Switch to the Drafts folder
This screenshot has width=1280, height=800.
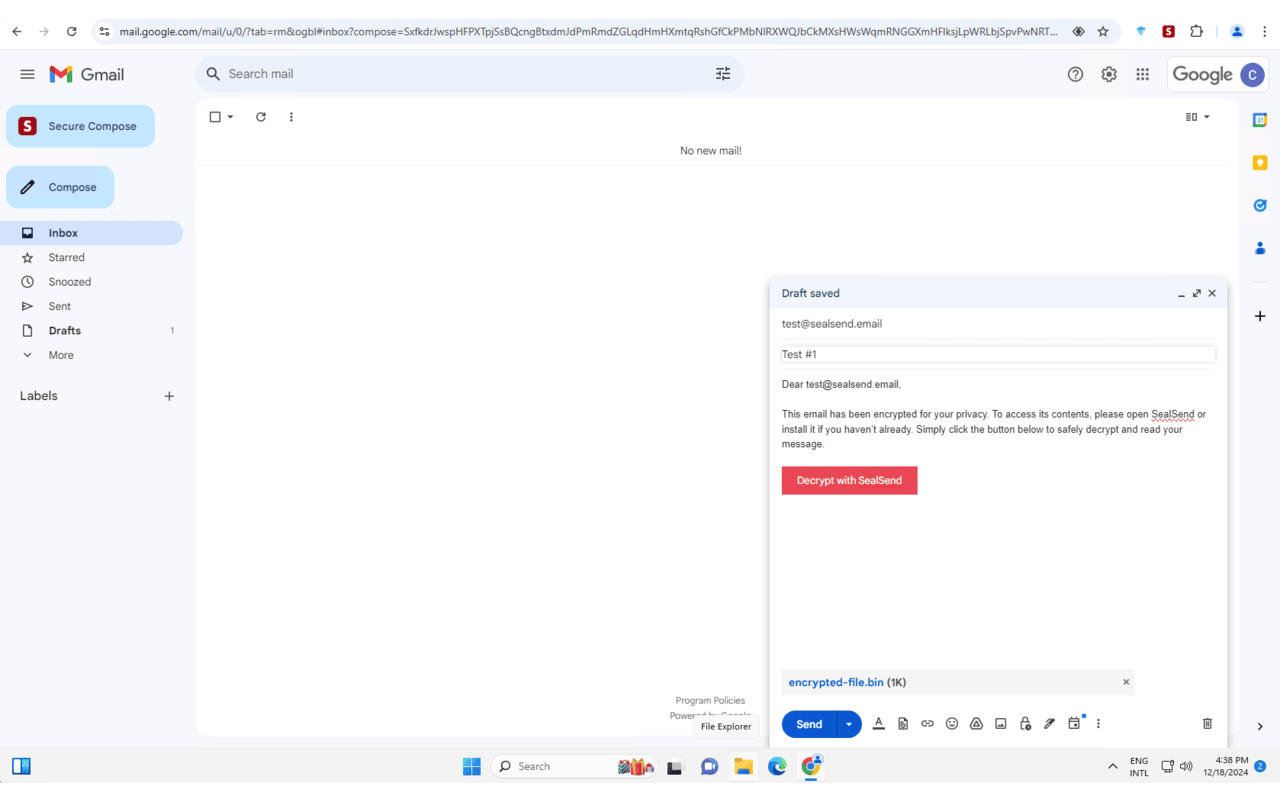[63, 330]
